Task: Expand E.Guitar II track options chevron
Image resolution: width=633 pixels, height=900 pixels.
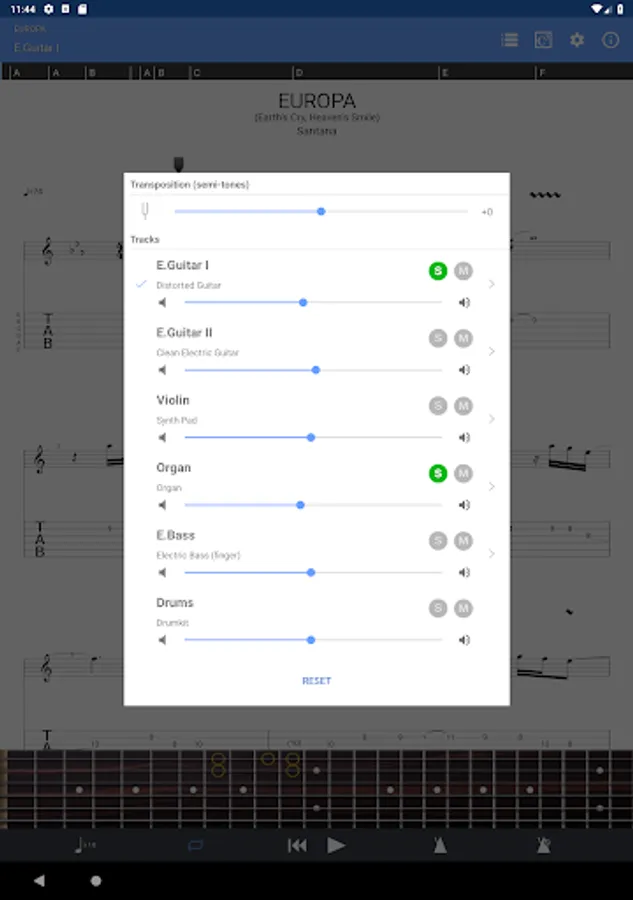Action: tap(491, 351)
